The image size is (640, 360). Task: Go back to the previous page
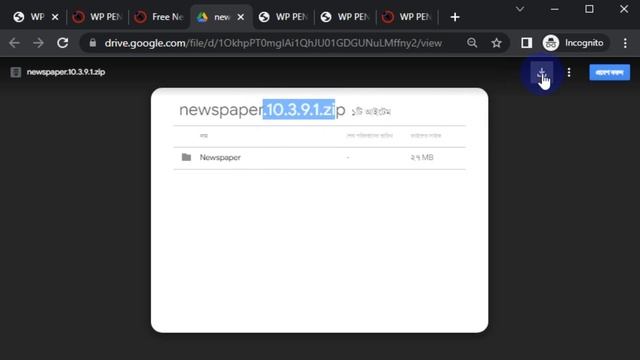tap(14, 43)
